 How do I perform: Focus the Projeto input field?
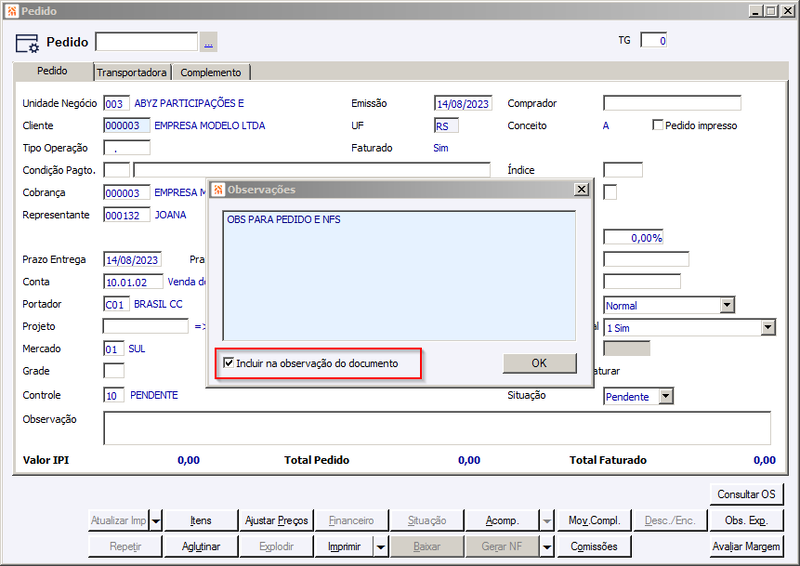(x=145, y=326)
